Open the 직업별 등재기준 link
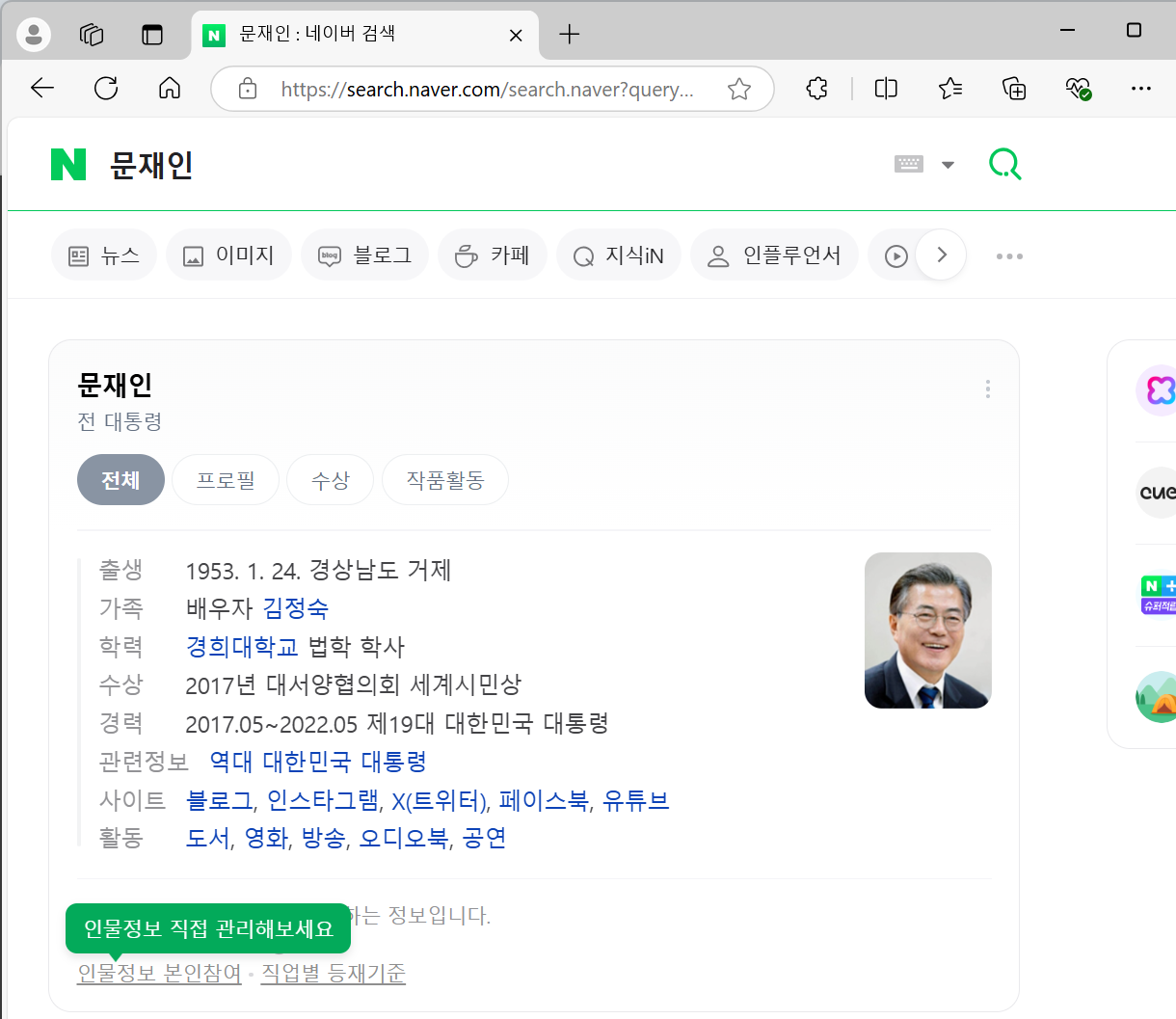 334,973
